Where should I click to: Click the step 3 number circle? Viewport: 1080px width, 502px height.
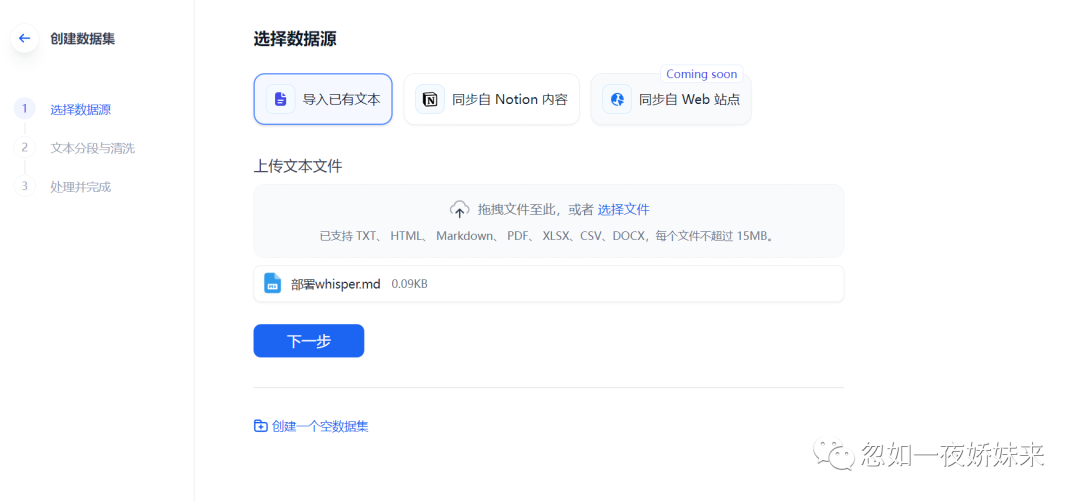(24, 186)
